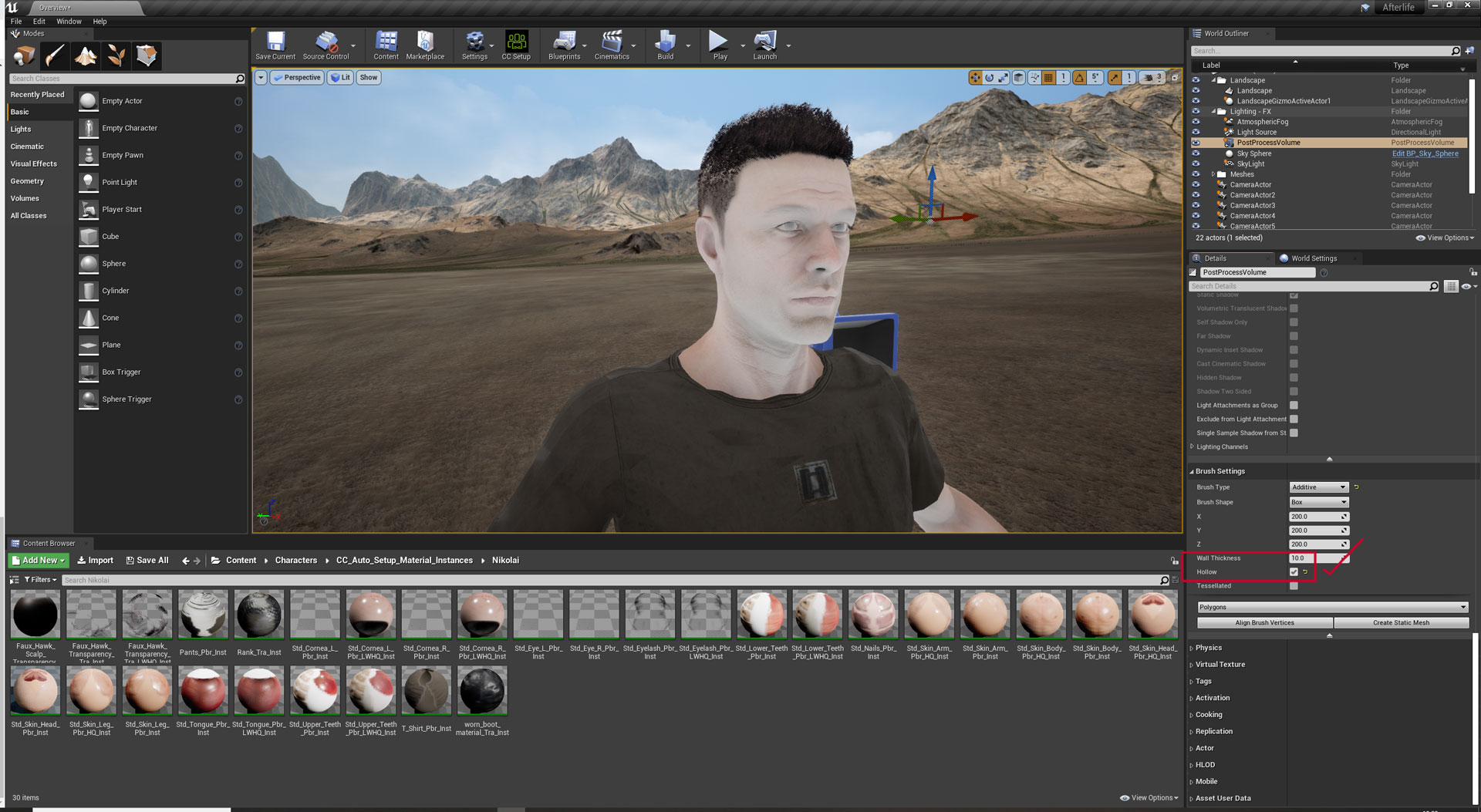Toggle visibility of CameraActor2 in outliner
The image size is (1481, 812).
pos(1196,195)
